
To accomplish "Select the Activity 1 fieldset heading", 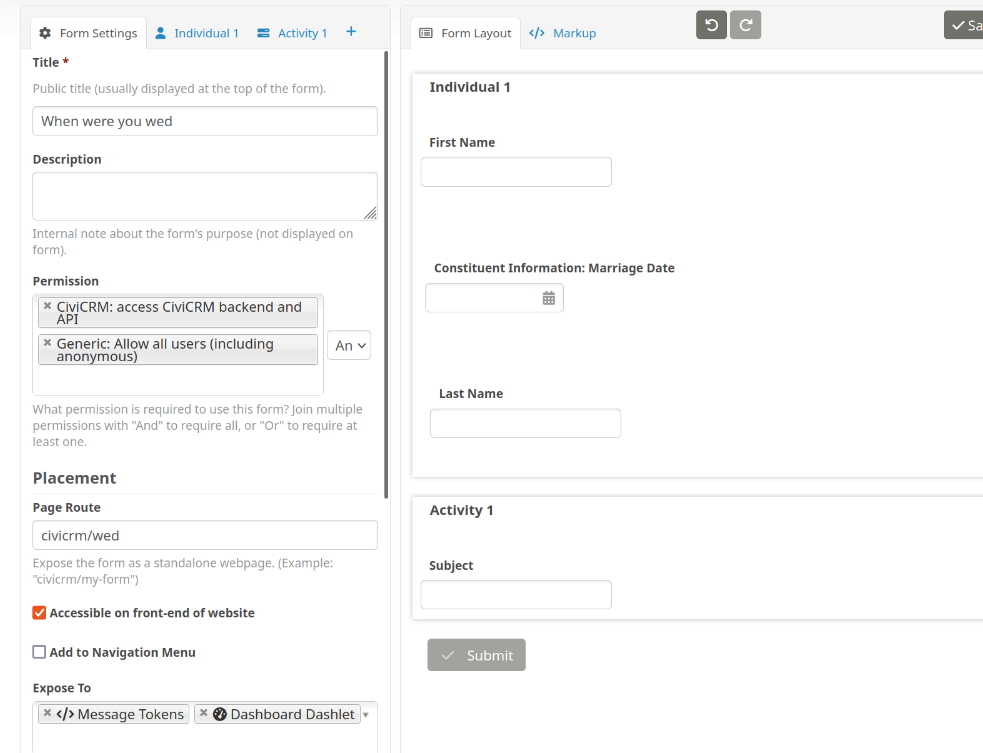I will coord(461,510).
